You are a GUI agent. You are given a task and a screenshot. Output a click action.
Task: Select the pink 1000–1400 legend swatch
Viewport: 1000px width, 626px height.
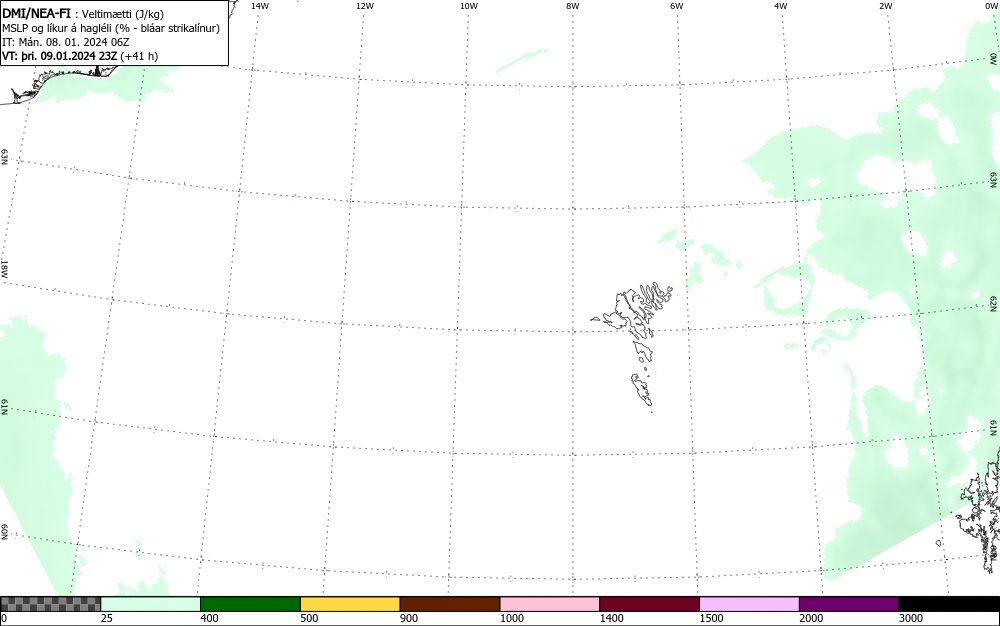coord(550,604)
